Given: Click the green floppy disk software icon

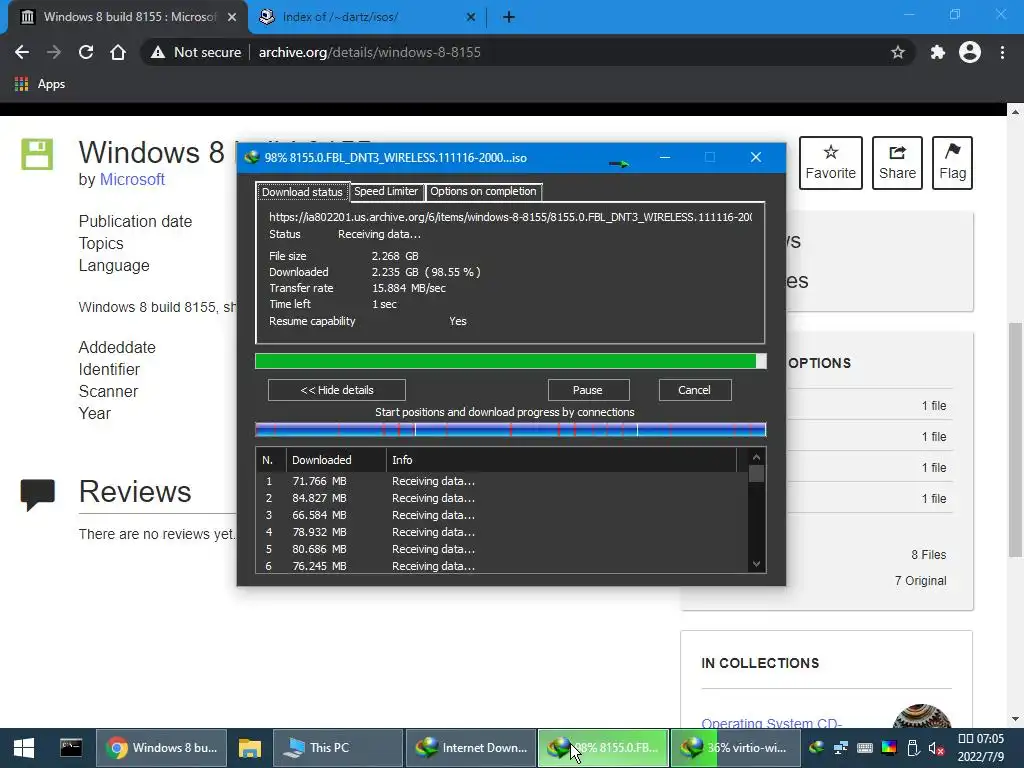Looking at the screenshot, I should [37, 154].
